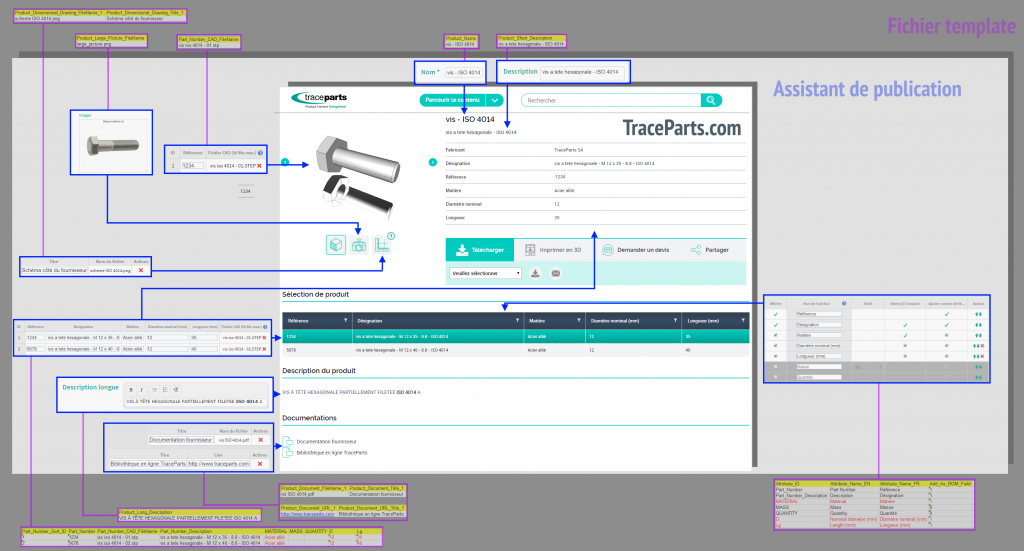Click the Italic button in Description longue
Image resolution: width=1024 pixels, height=551 pixels.
click(x=141, y=389)
